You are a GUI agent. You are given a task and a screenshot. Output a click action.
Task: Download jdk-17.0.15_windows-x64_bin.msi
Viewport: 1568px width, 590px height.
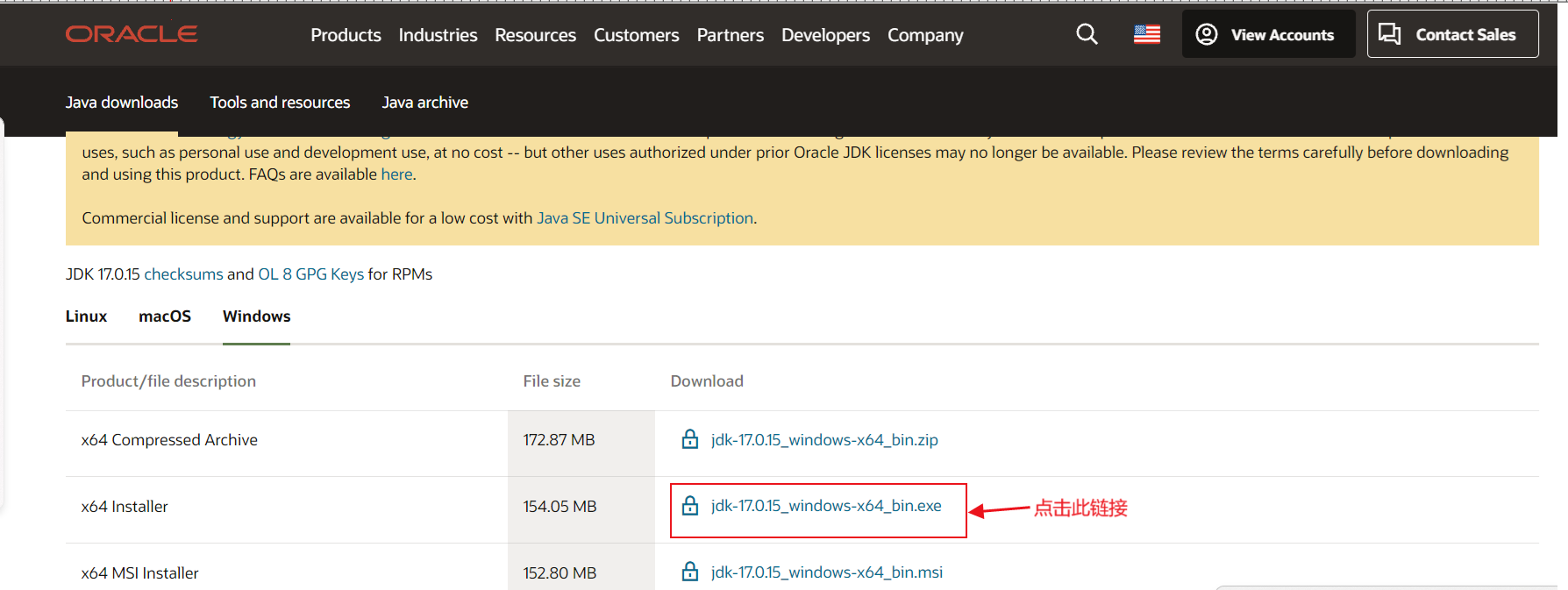(827, 572)
